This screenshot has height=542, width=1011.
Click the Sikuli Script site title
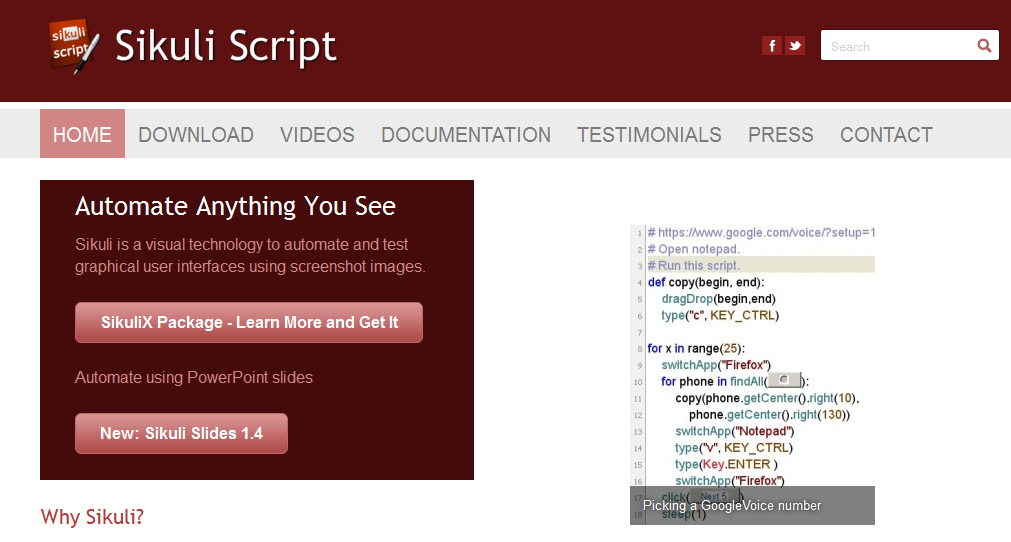point(226,46)
